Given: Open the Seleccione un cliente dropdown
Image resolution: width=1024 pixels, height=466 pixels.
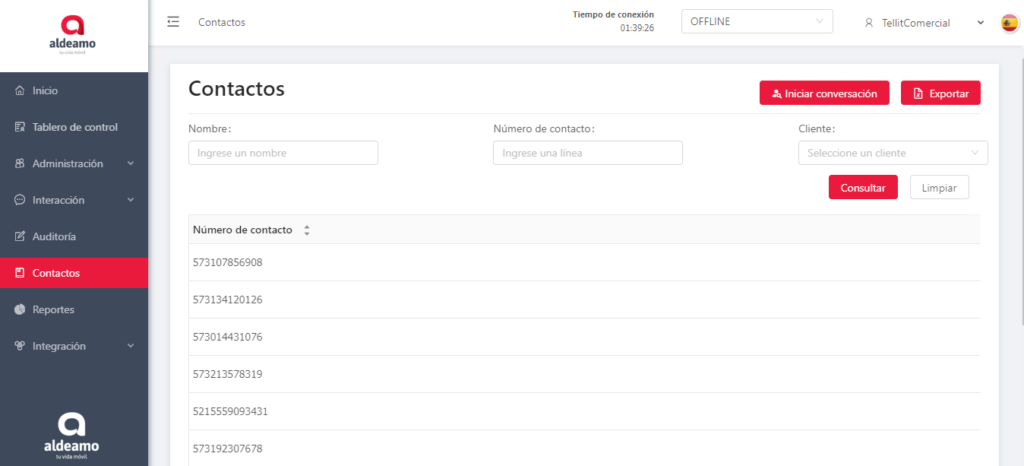Looking at the screenshot, I should 893,153.
